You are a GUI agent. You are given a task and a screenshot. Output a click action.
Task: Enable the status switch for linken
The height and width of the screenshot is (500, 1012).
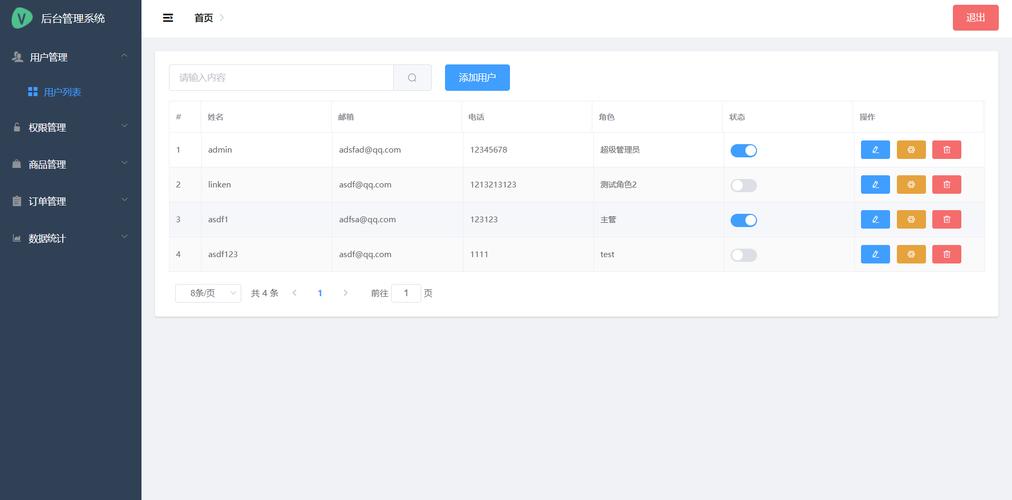click(743, 185)
